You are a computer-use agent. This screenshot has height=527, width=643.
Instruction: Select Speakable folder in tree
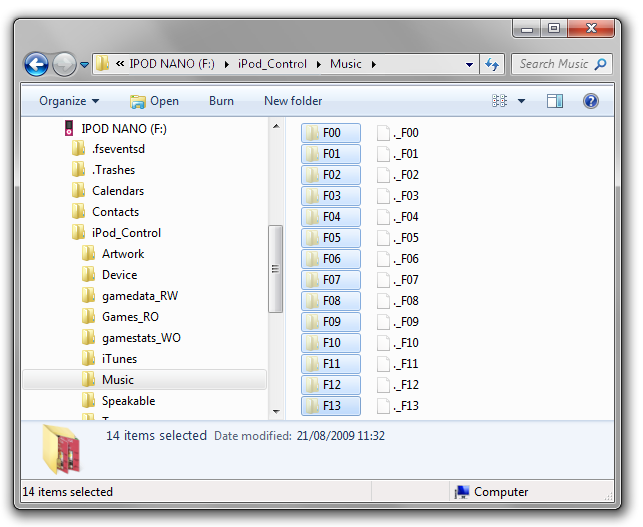118,401
